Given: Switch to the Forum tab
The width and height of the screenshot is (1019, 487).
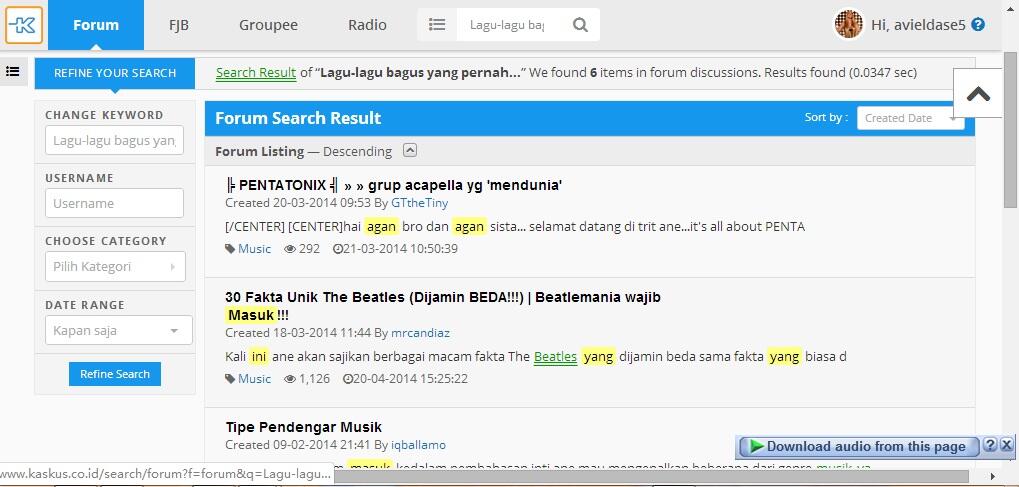Looking at the screenshot, I should point(96,25).
